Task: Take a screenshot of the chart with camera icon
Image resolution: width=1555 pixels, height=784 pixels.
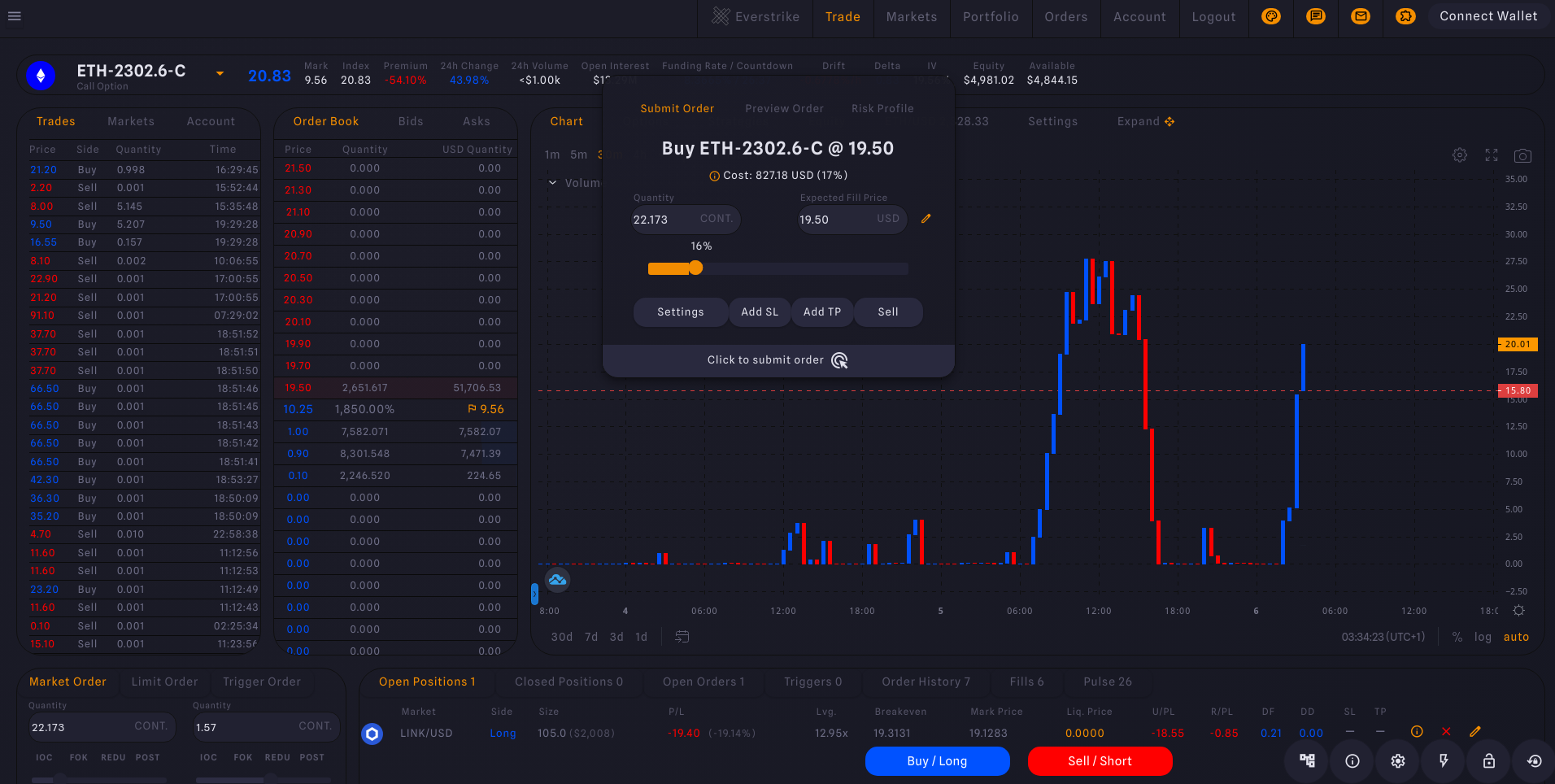Action: [1523, 155]
